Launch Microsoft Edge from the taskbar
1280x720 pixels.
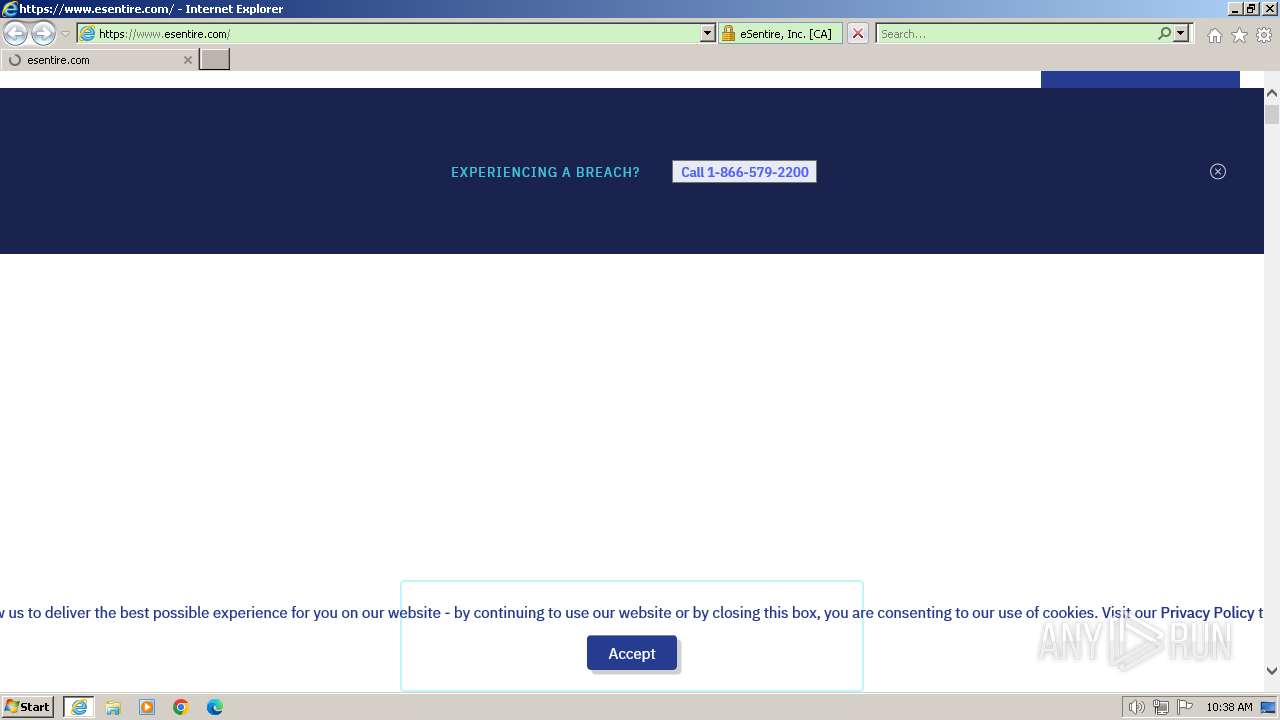click(x=215, y=707)
